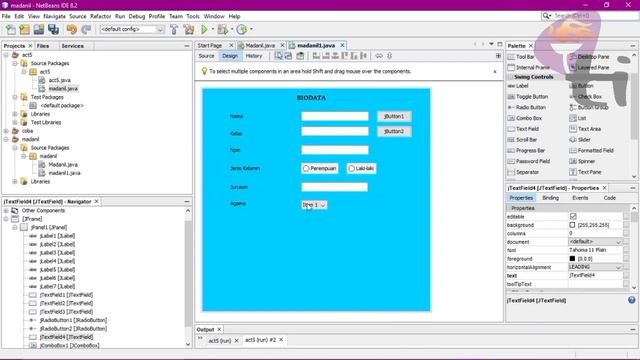Click the foreground black color swatch

[x=572, y=258]
